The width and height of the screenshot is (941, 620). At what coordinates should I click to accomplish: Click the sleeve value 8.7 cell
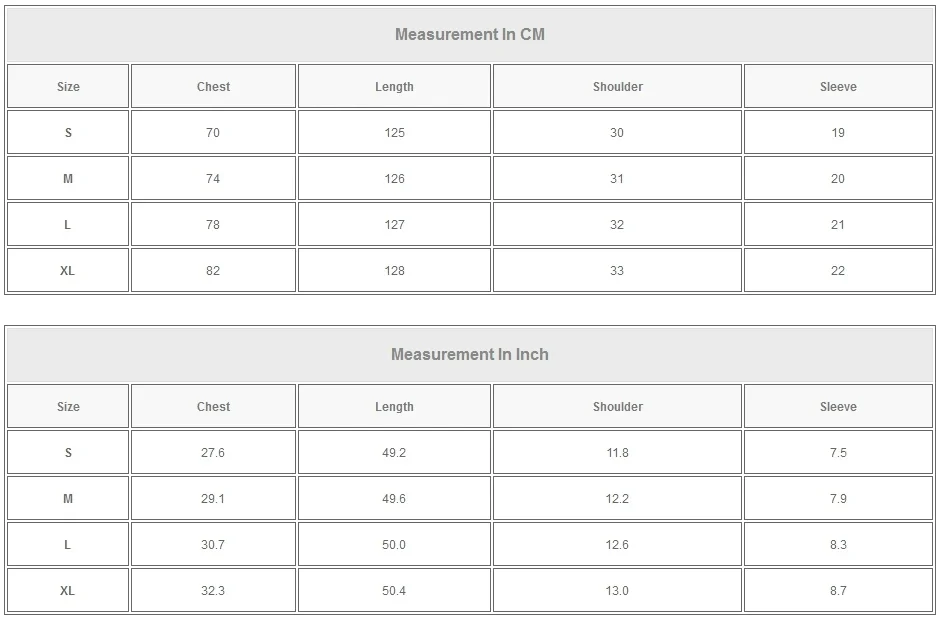tap(838, 591)
